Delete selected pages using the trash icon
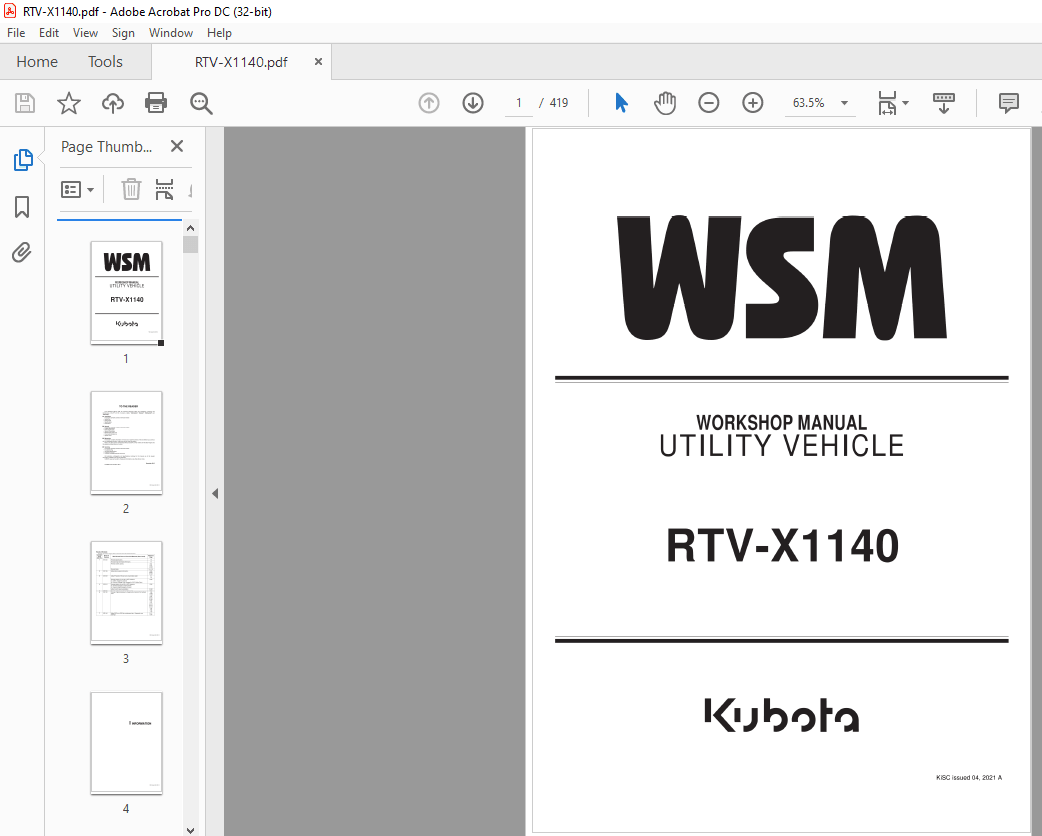Image resolution: width=1042 pixels, height=836 pixels. pyautogui.click(x=131, y=189)
